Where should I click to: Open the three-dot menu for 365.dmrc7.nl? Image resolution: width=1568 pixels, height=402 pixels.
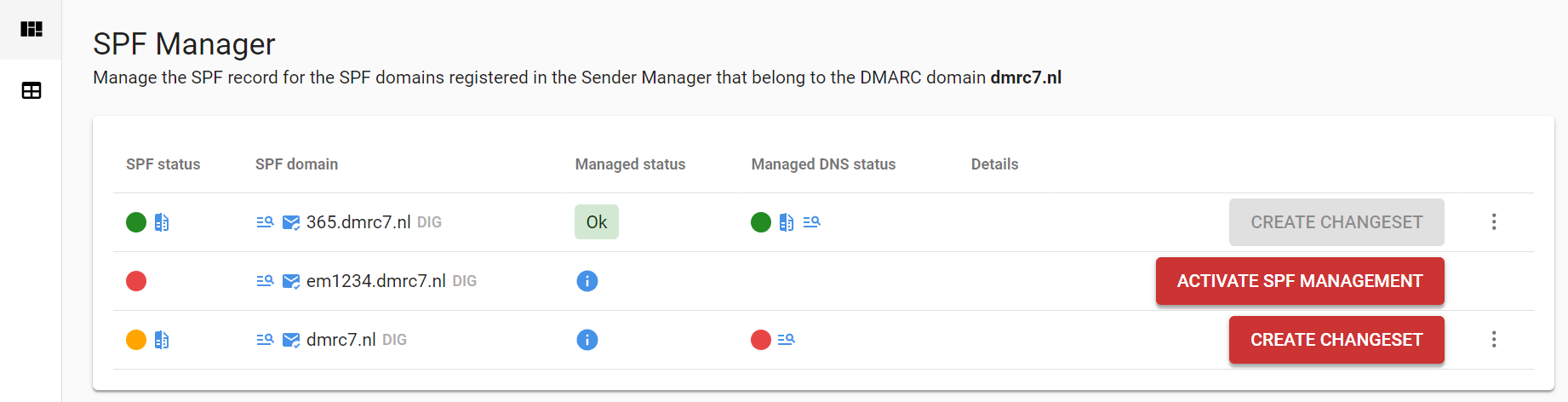pyautogui.click(x=1494, y=222)
